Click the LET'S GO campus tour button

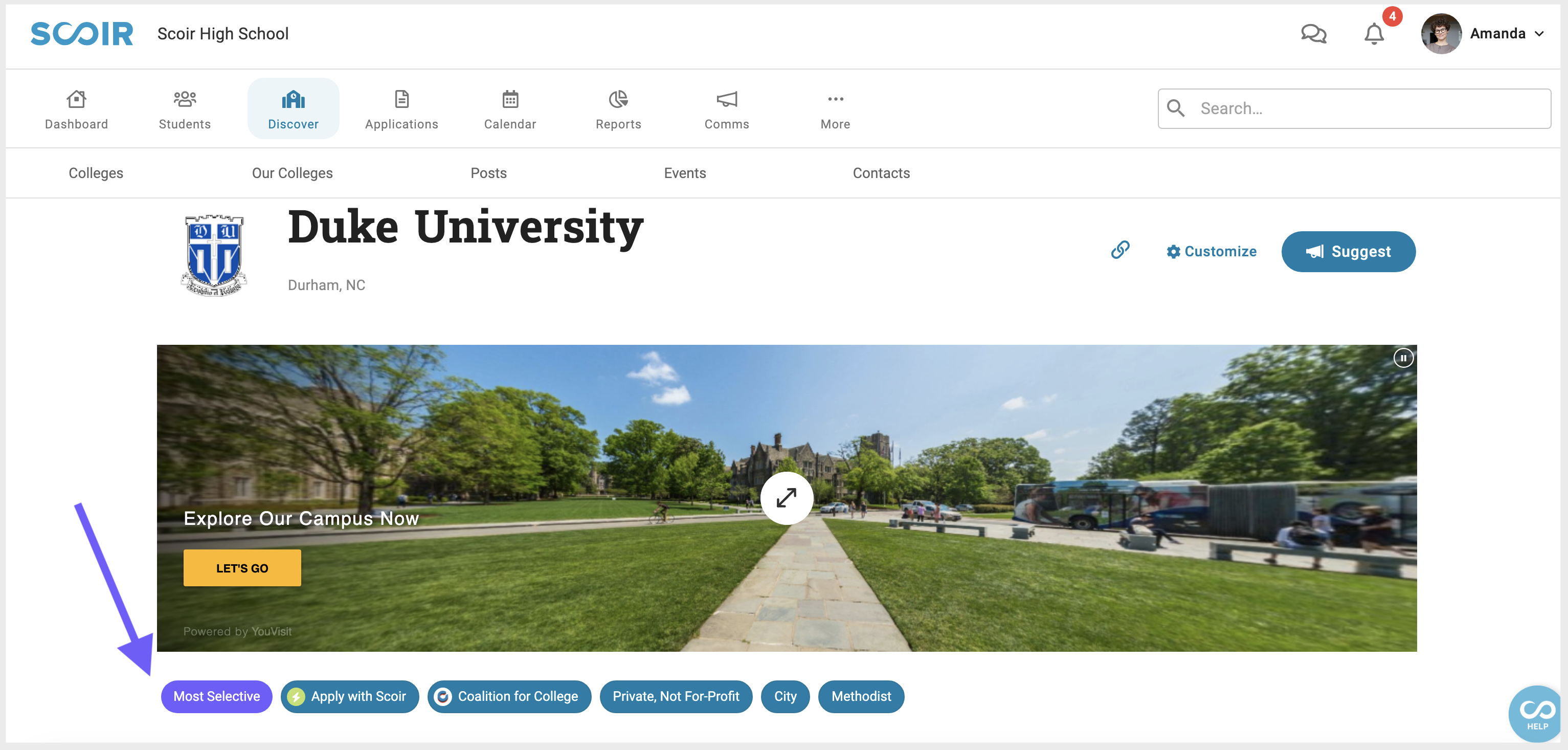click(x=242, y=568)
